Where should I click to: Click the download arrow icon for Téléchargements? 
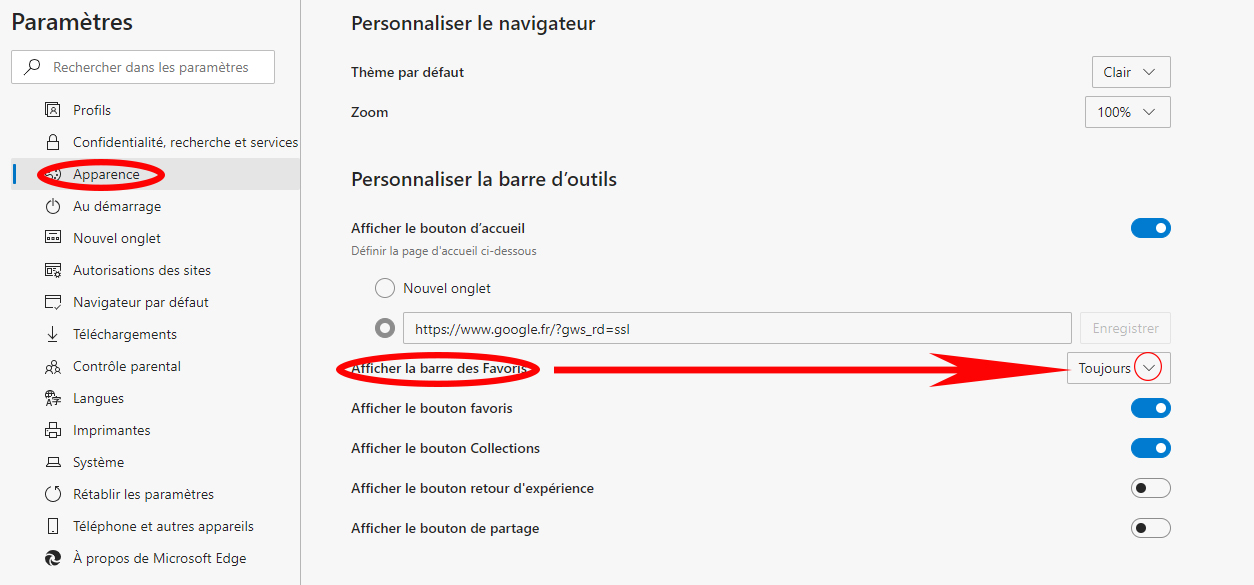(x=53, y=334)
